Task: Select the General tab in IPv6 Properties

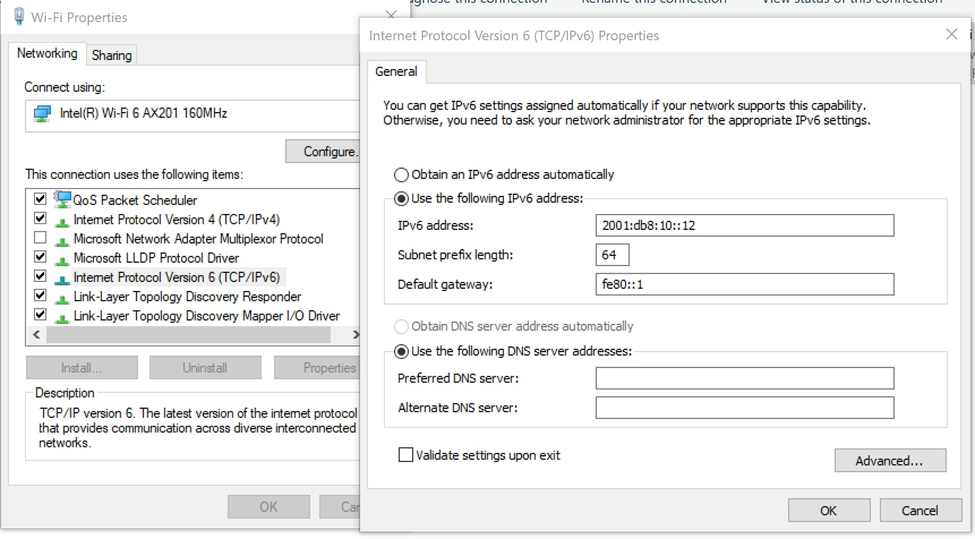Action: pos(396,71)
